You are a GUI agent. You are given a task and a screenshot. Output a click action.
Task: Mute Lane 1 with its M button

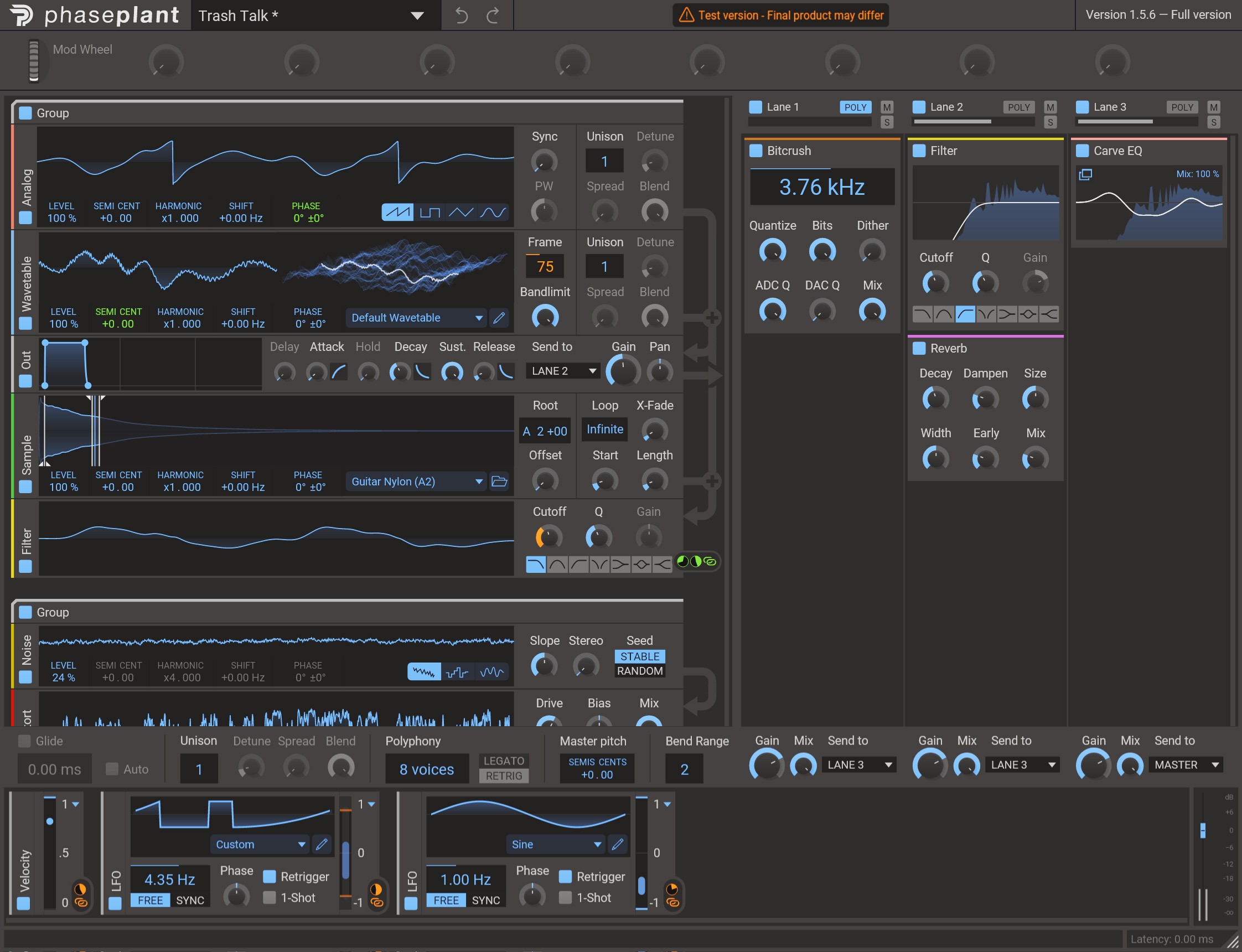tap(887, 106)
